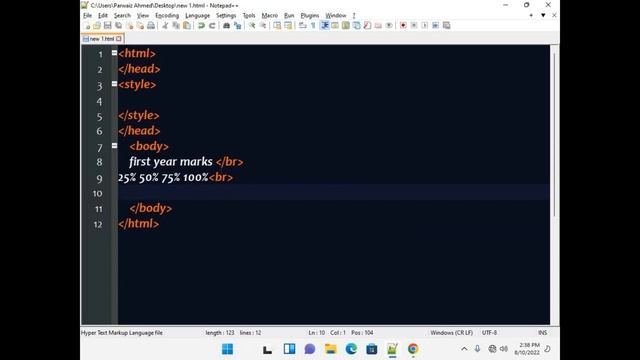The image size is (640, 360).
Task: Cut selection using scissors icon
Action: [165, 25]
